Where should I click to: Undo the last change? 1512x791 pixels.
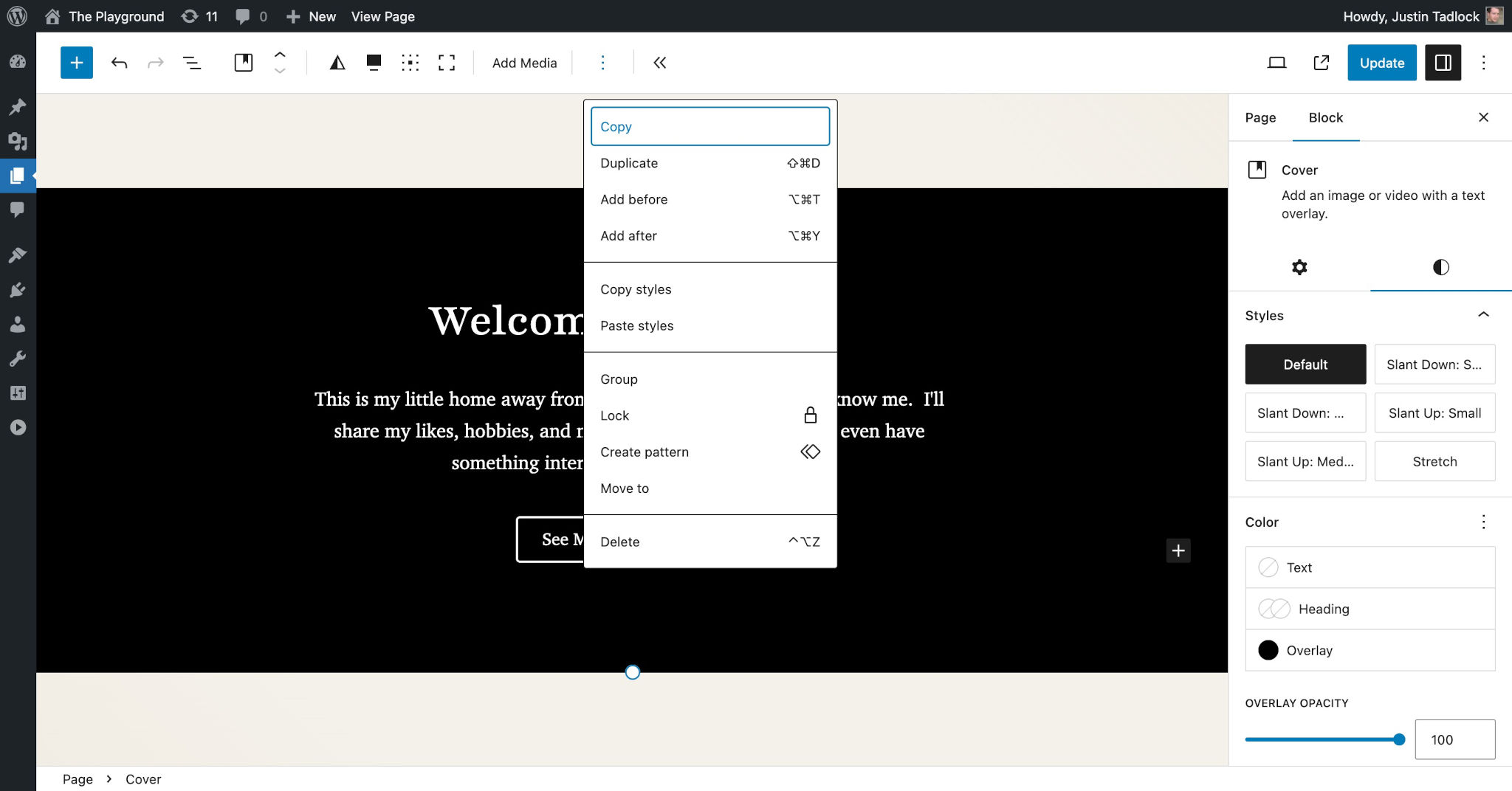pyautogui.click(x=118, y=63)
